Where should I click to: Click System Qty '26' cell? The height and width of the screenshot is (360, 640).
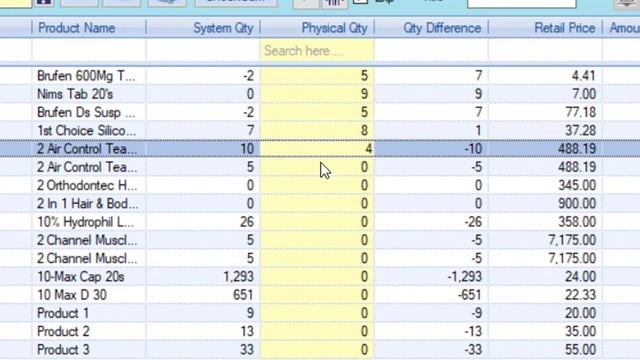[x=203, y=222]
